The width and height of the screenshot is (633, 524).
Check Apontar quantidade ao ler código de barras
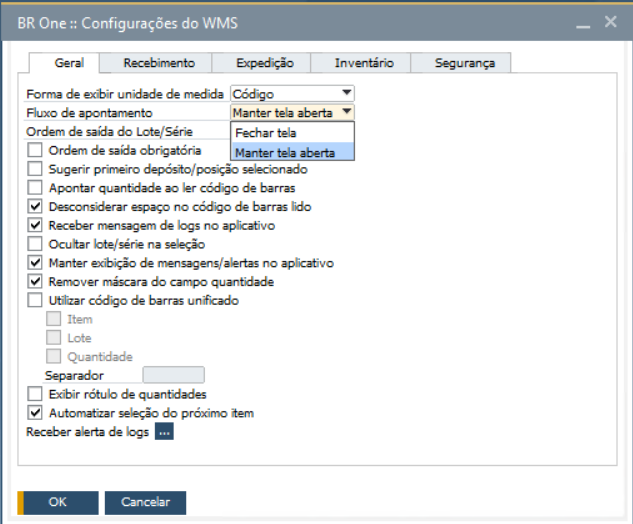(36, 188)
